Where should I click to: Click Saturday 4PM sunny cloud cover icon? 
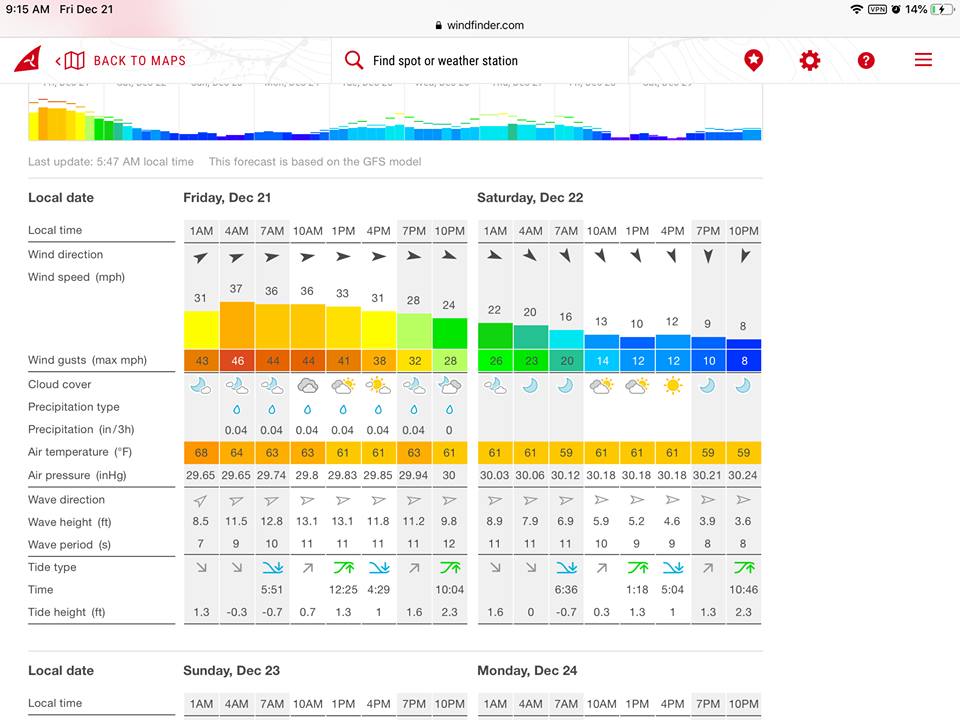click(673, 385)
